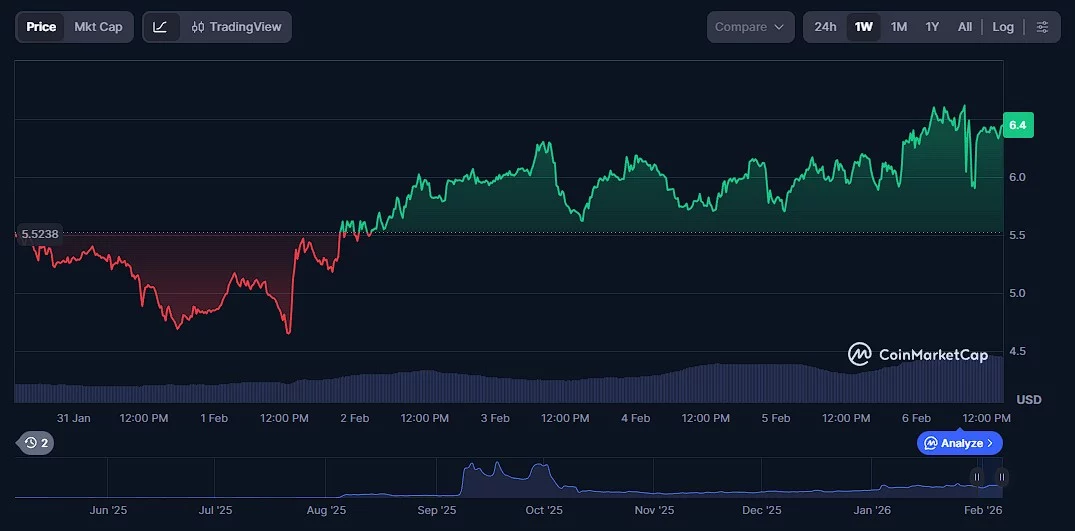Screen dimensions: 1075x531
Task: Open chart settings sliders icon
Action: 1042,27
